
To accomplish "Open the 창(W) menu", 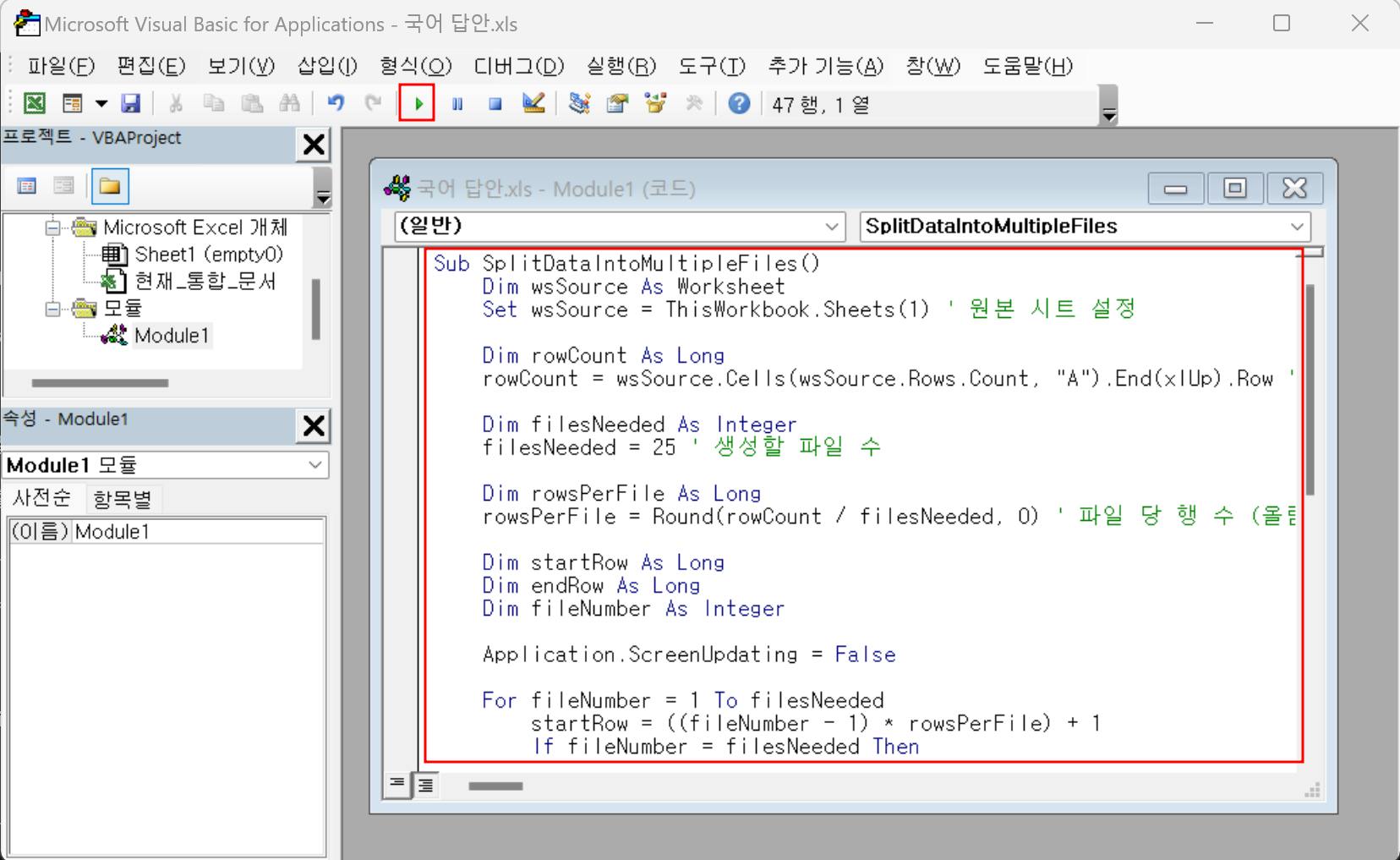I will pos(933,66).
